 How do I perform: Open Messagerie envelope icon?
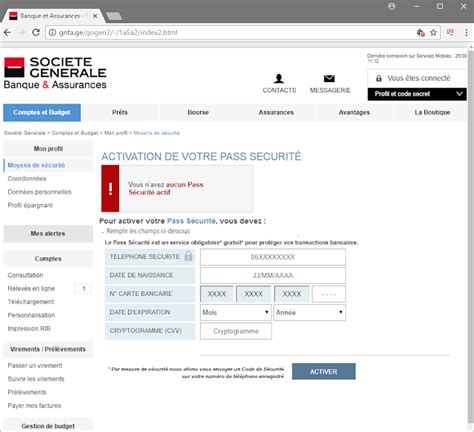click(x=329, y=78)
